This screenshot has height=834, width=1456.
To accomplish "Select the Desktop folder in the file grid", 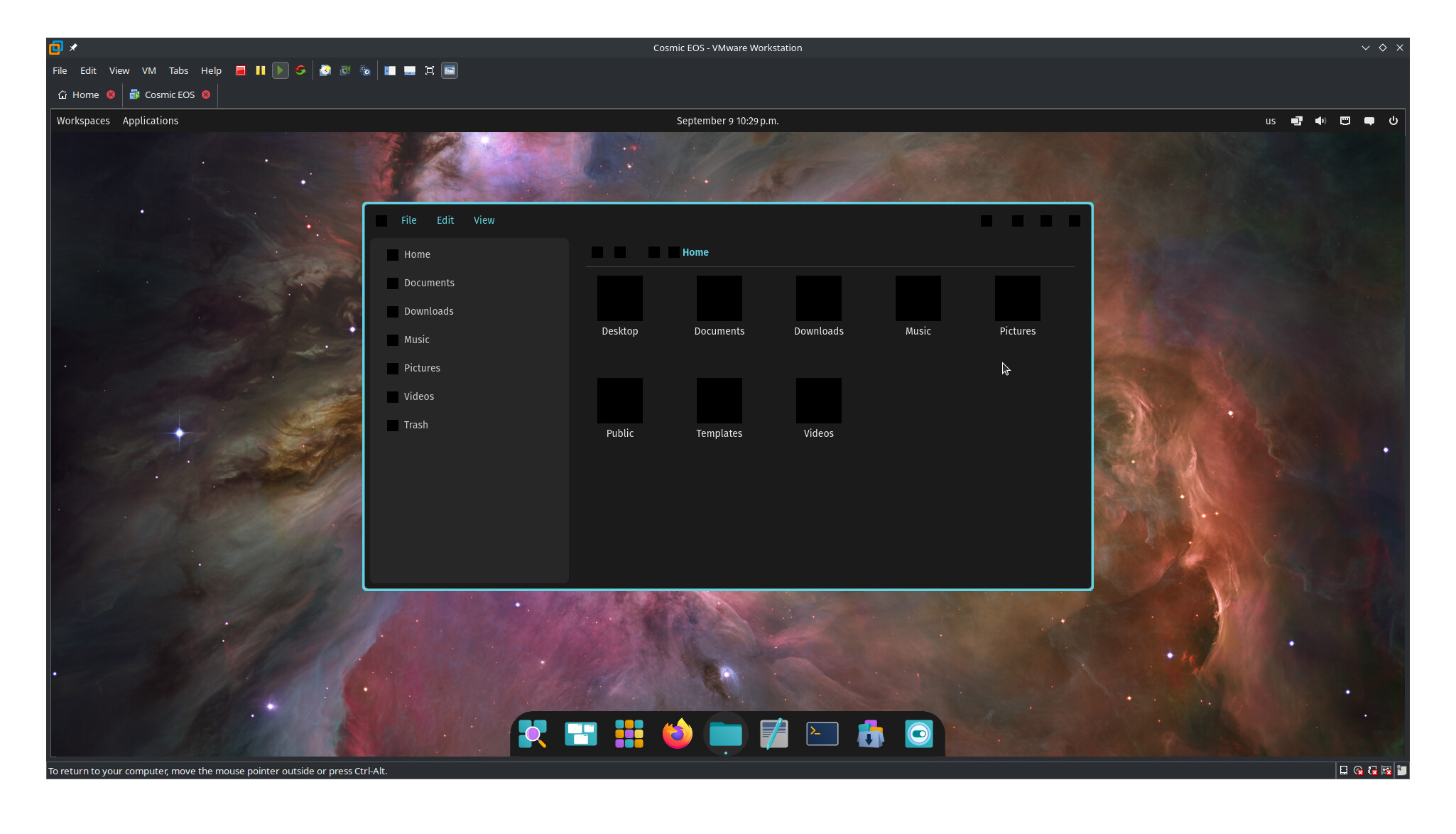I will 620,306.
